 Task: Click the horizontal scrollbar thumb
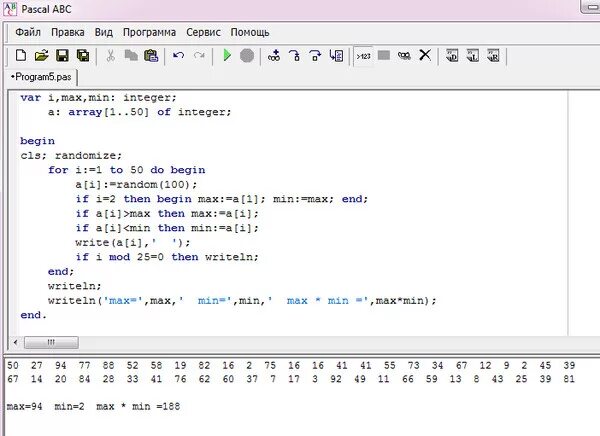pyautogui.click(x=51, y=342)
